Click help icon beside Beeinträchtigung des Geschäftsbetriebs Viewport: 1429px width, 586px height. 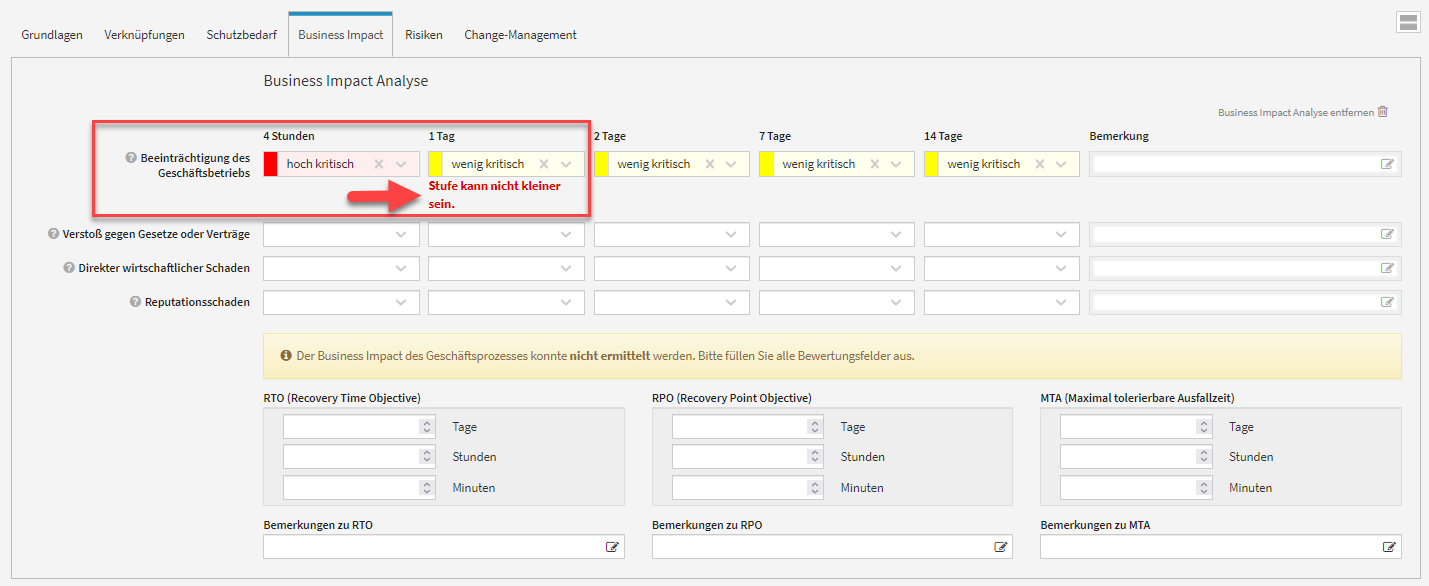[x=131, y=158]
